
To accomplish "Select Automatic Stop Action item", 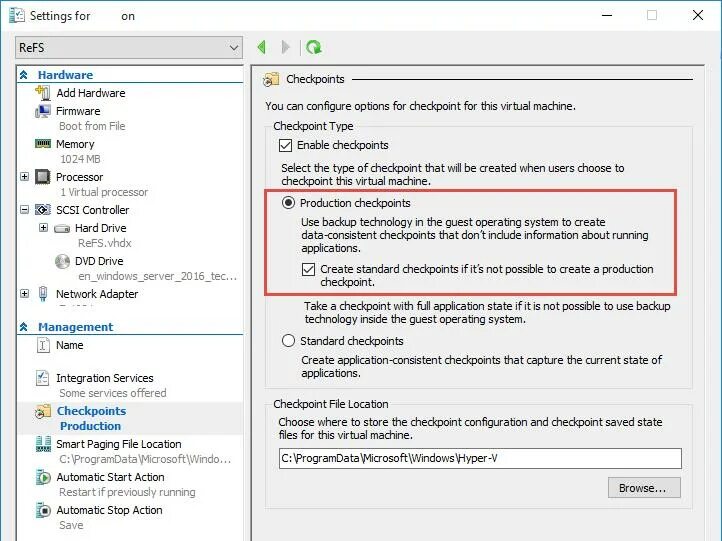I will coord(110,510).
